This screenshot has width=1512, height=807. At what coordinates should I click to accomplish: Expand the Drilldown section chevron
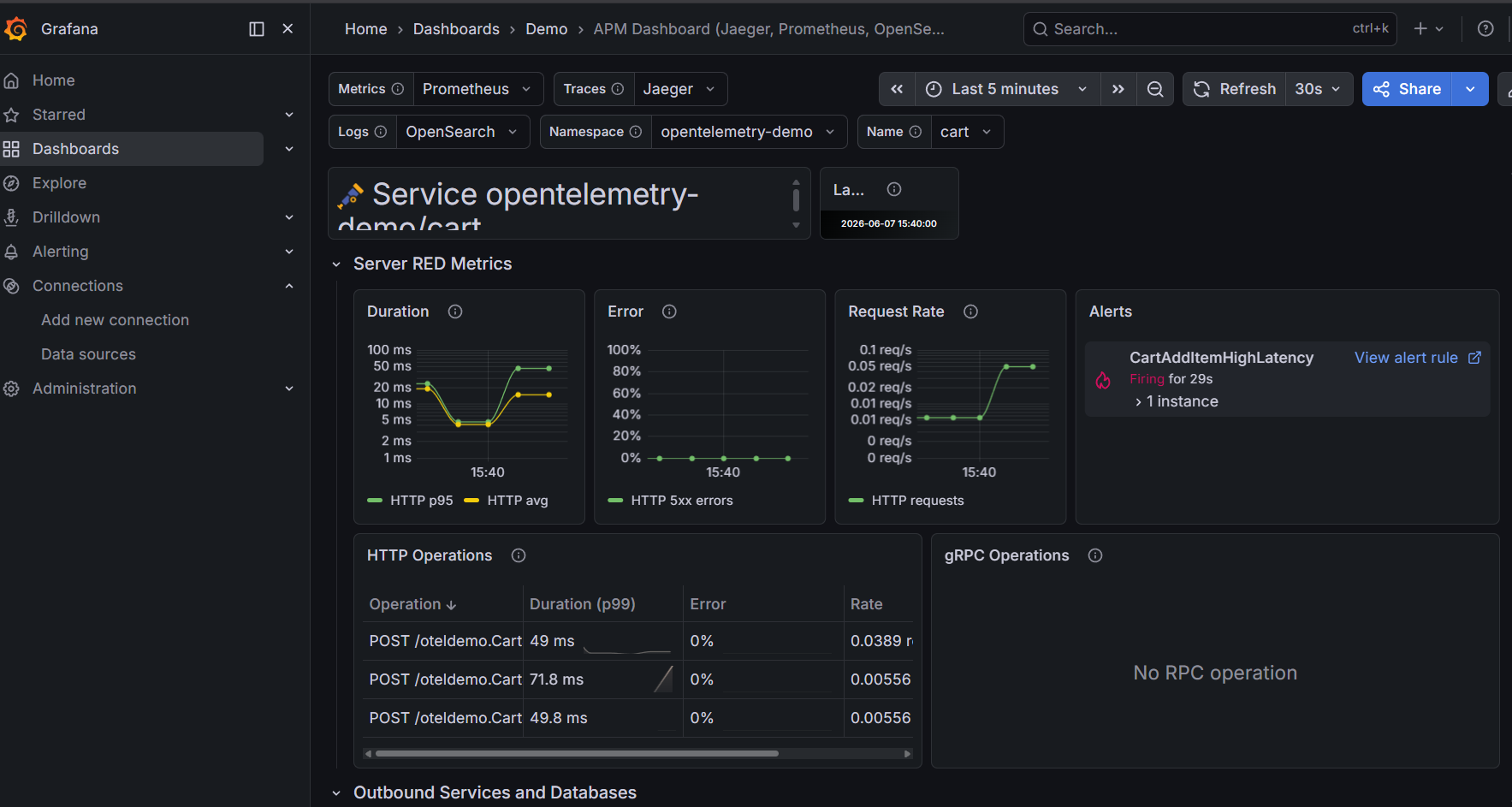[289, 217]
